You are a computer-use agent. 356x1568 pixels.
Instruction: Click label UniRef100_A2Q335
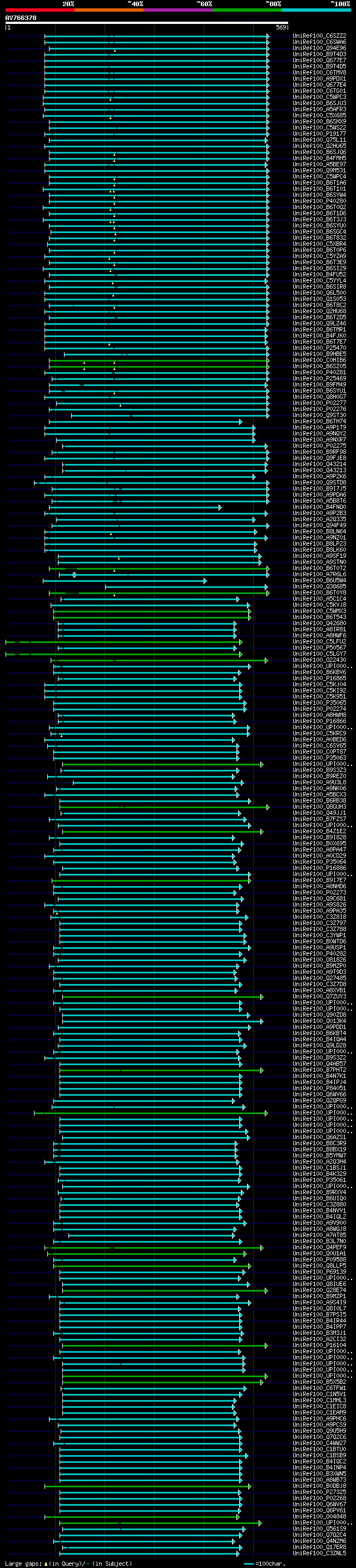[319, 519]
